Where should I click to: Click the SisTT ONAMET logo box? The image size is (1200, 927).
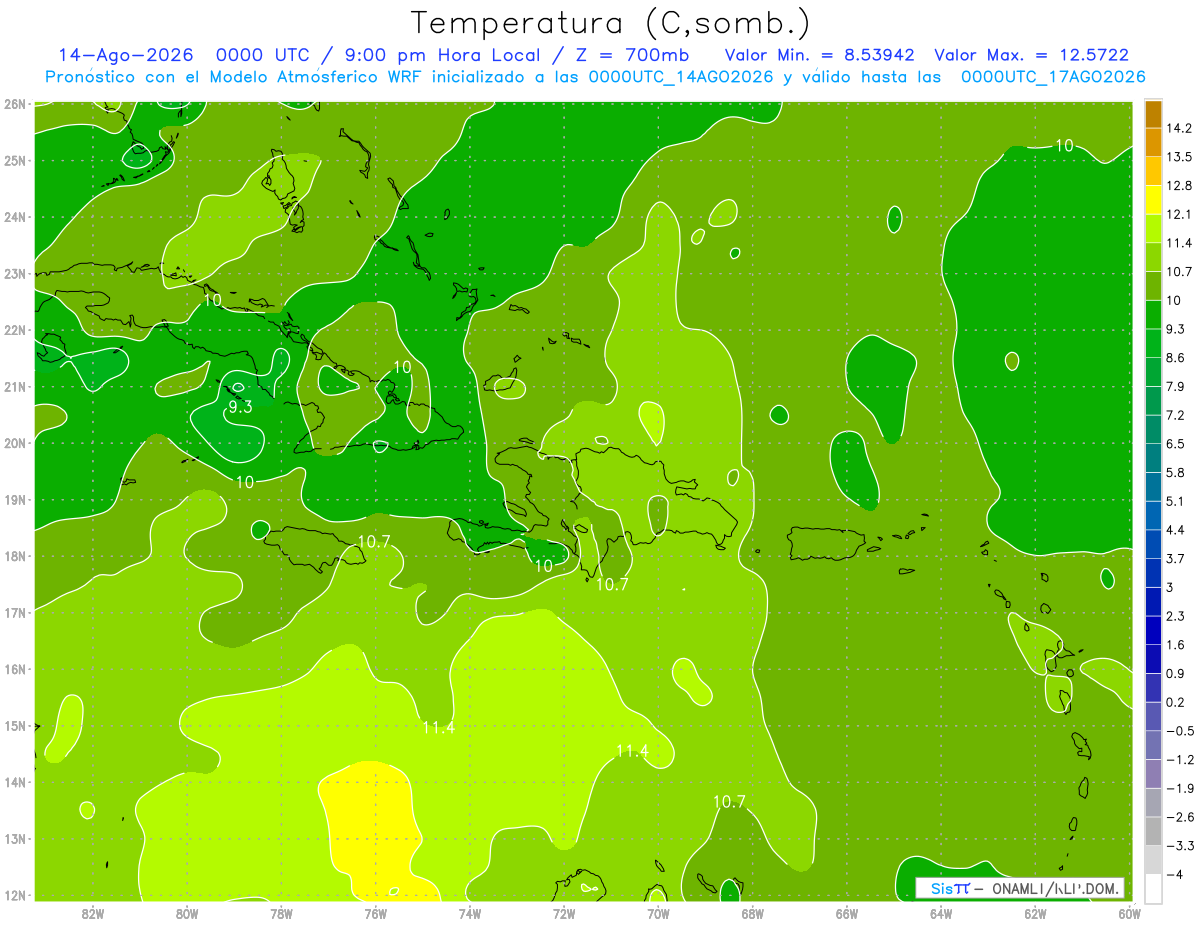click(x=1020, y=888)
